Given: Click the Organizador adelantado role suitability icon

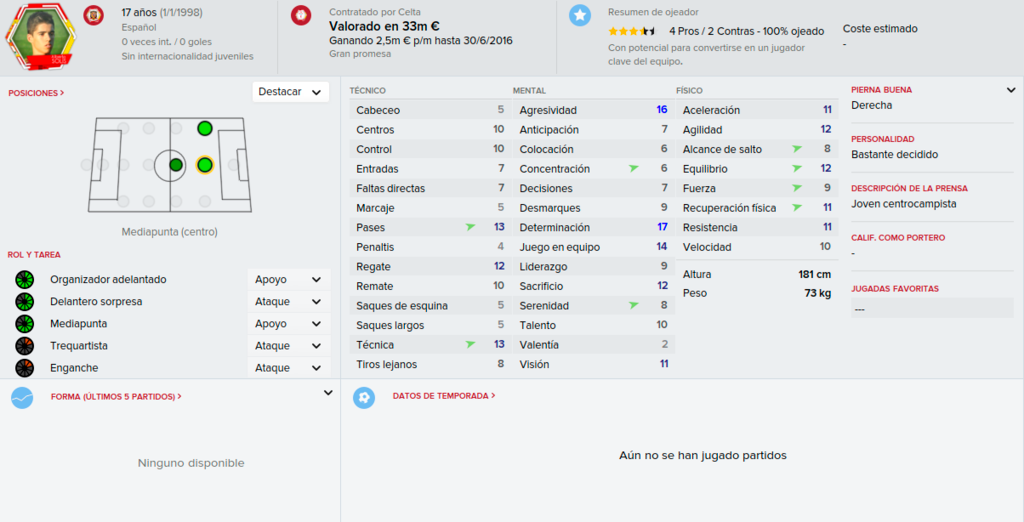Looking at the screenshot, I should pos(24,280).
